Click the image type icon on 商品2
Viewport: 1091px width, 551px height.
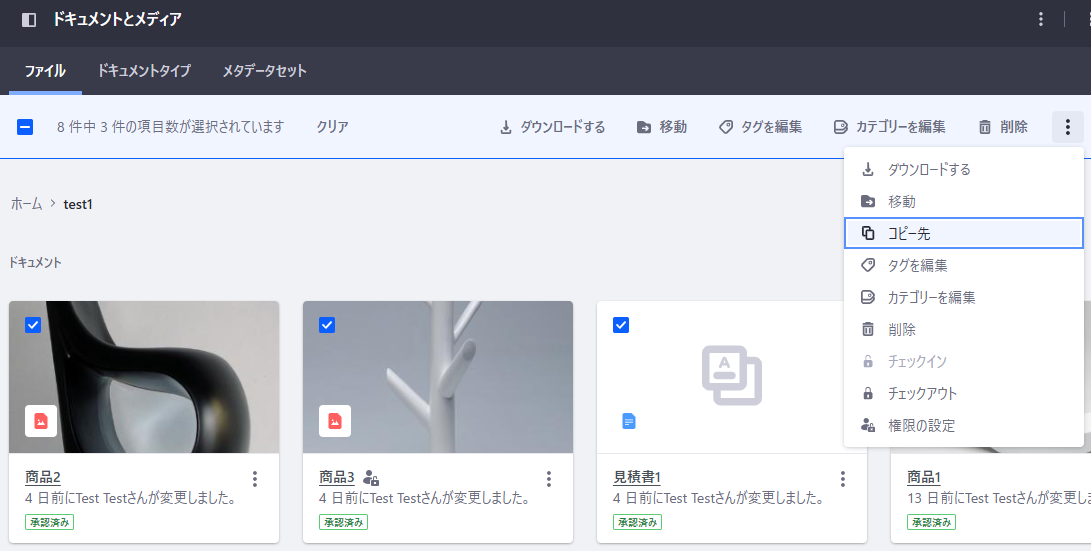pyautogui.click(x=41, y=421)
